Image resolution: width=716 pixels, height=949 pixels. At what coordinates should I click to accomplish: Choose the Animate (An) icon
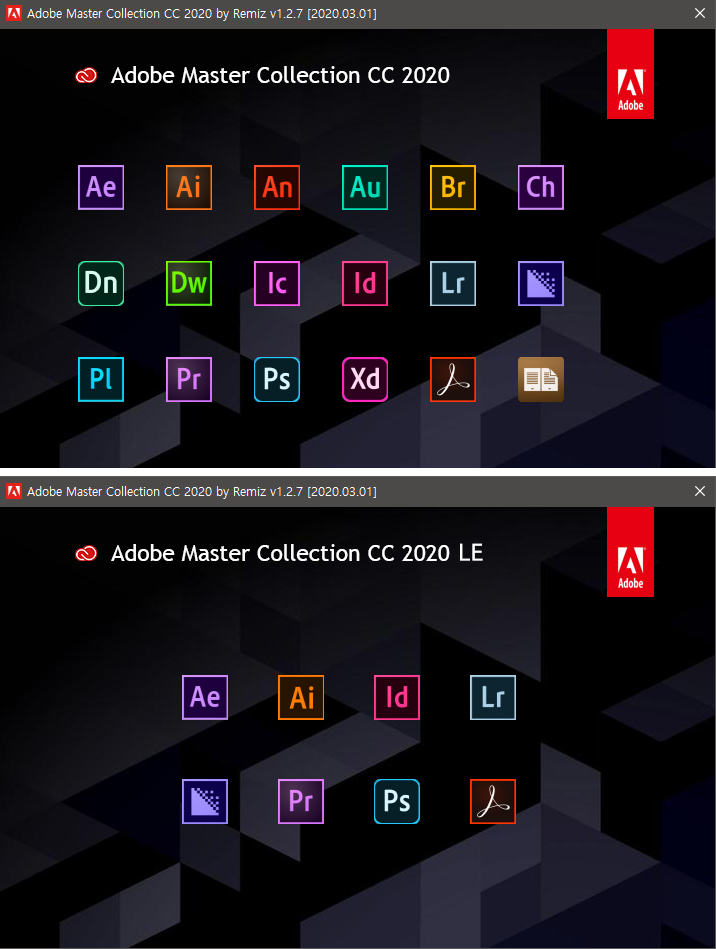click(277, 187)
